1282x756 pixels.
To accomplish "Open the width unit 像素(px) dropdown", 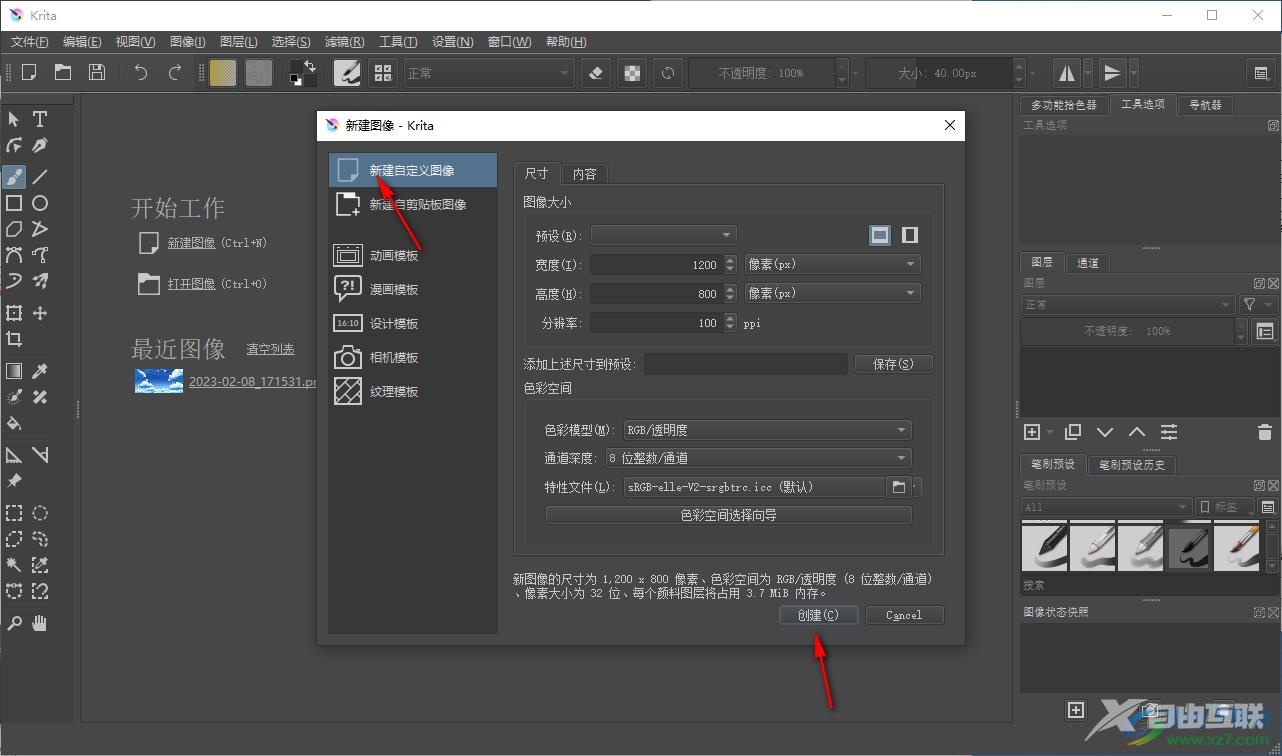I will (832, 264).
